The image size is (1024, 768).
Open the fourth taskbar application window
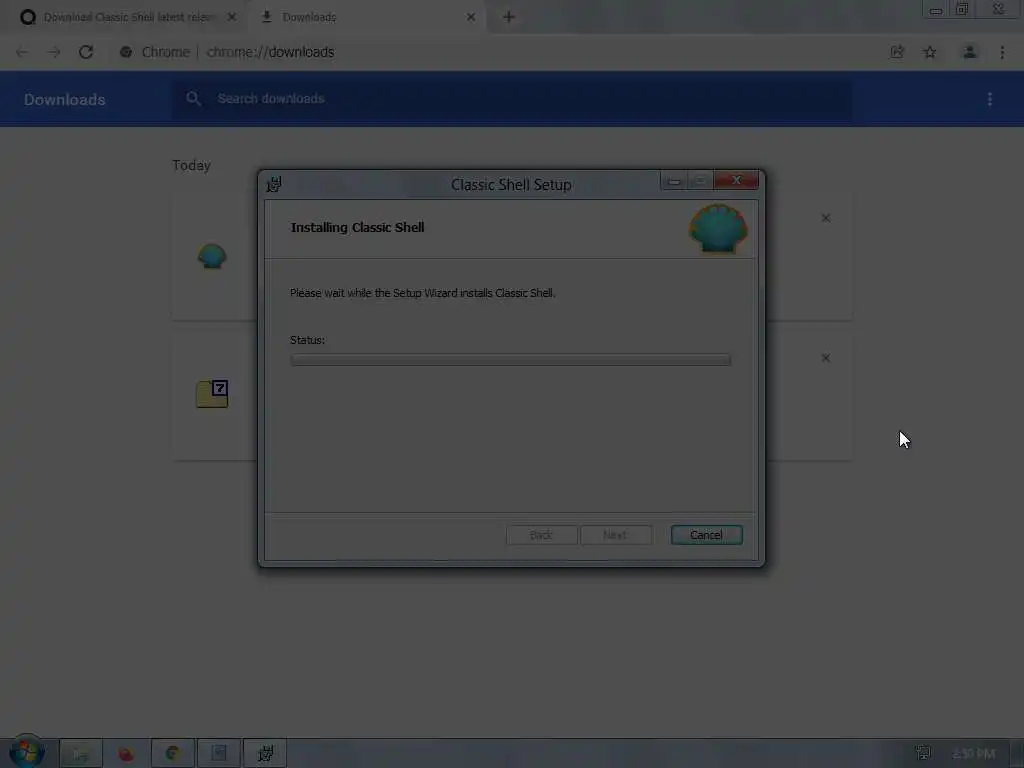pos(219,754)
